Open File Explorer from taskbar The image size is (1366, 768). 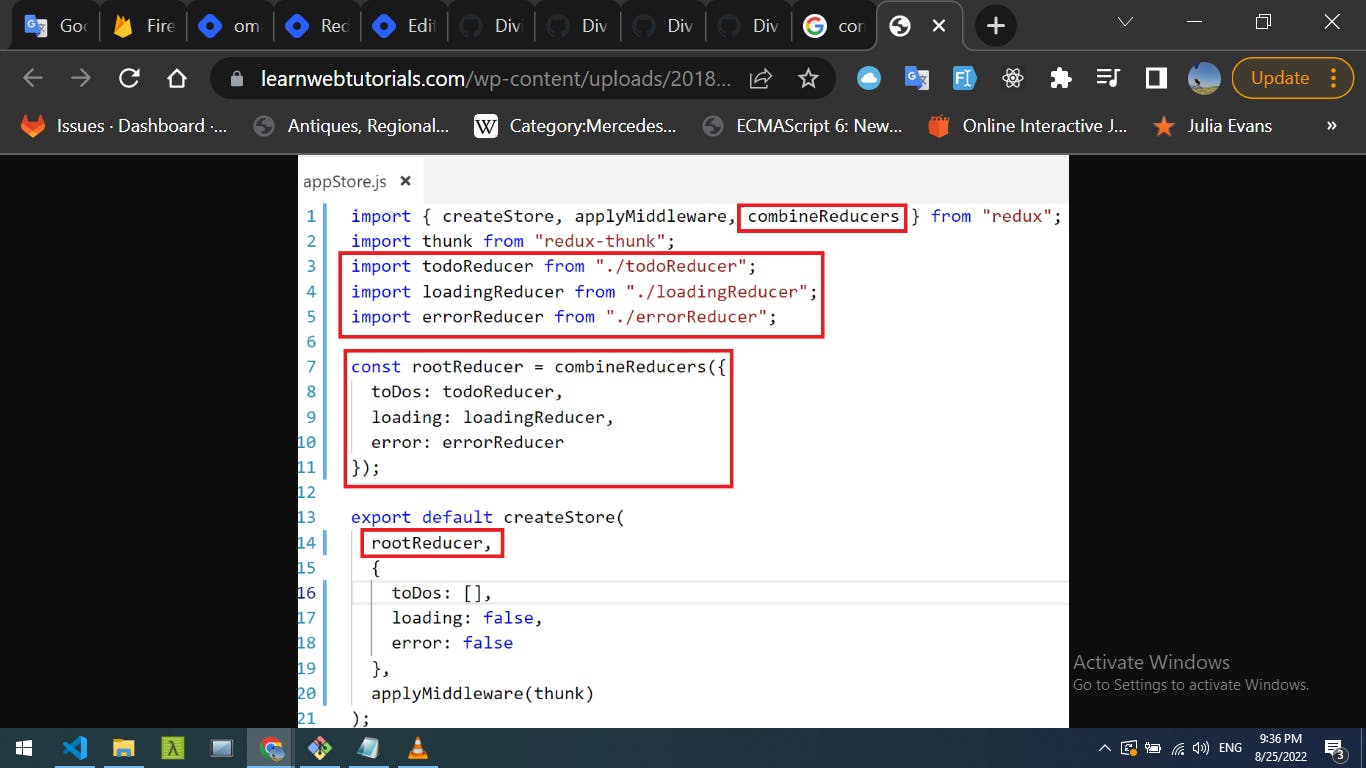[x=123, y=748]
